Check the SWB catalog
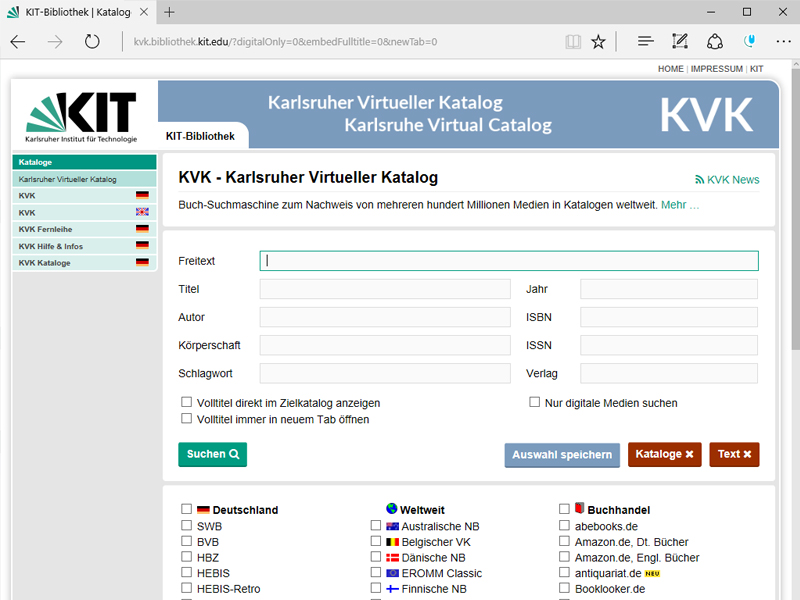800x600 pixels. point(187,525)
